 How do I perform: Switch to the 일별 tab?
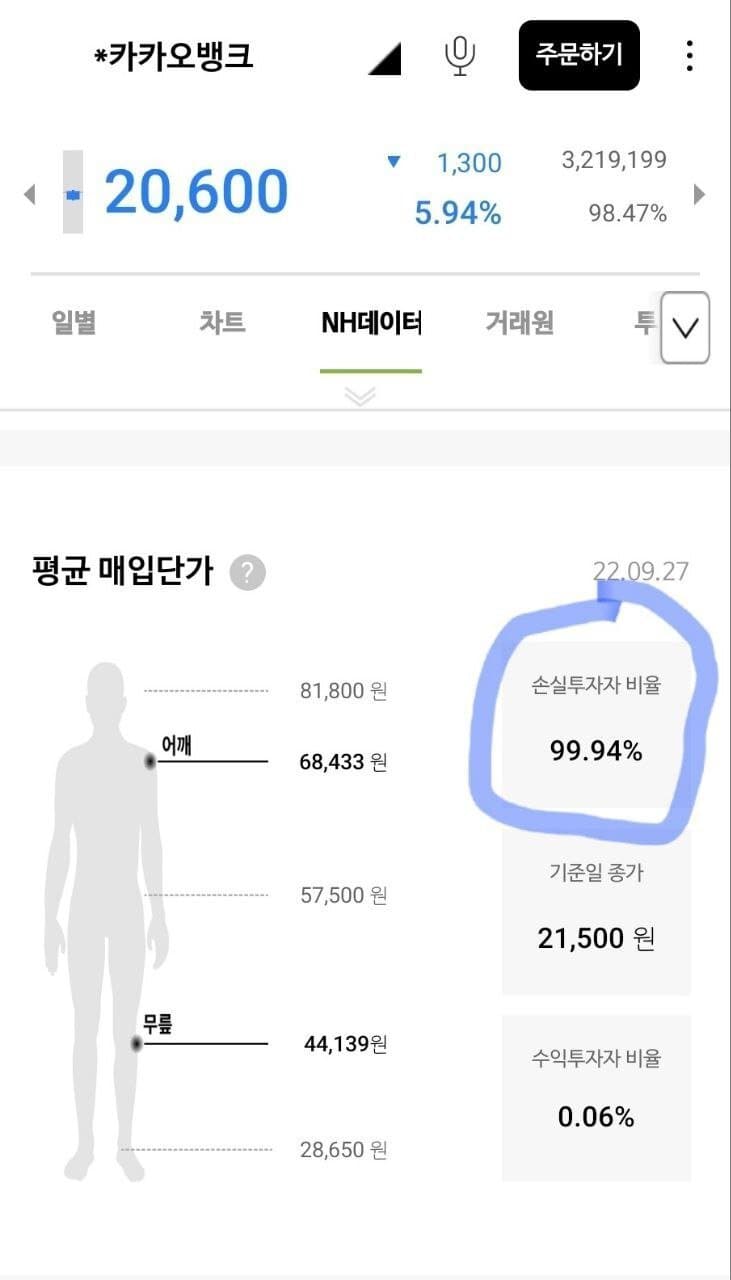(74, 324)
